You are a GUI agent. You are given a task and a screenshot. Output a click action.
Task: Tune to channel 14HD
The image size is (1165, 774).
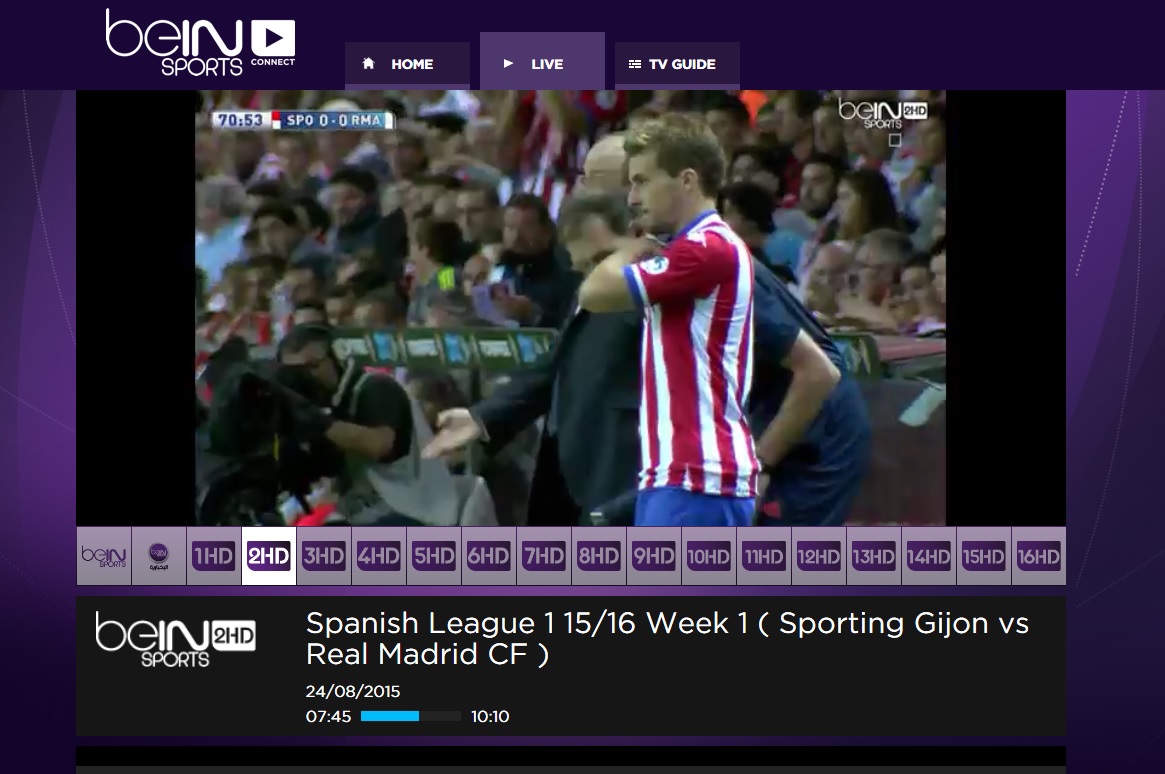coord(929,556)
